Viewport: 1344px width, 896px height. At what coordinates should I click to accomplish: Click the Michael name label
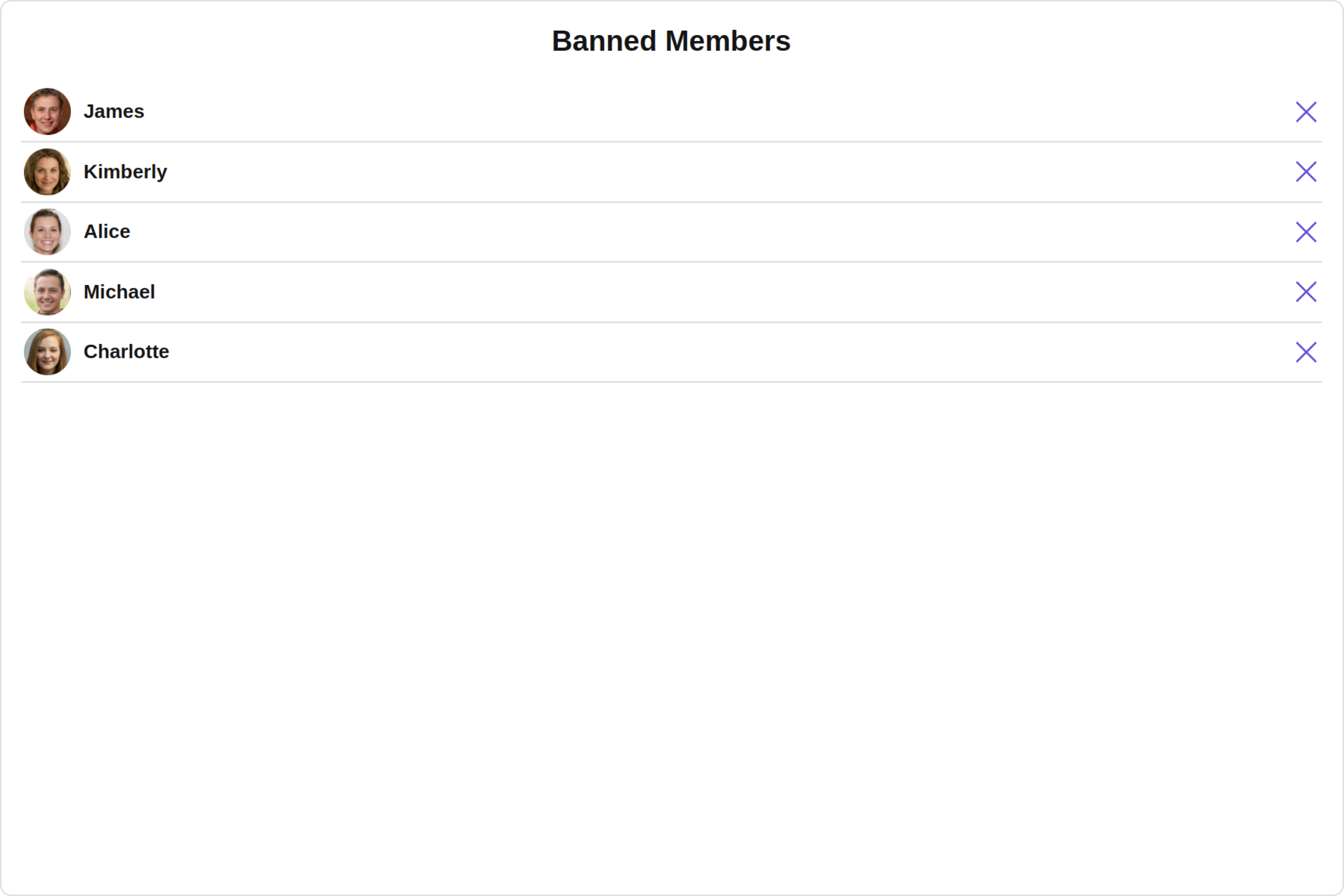119,292
